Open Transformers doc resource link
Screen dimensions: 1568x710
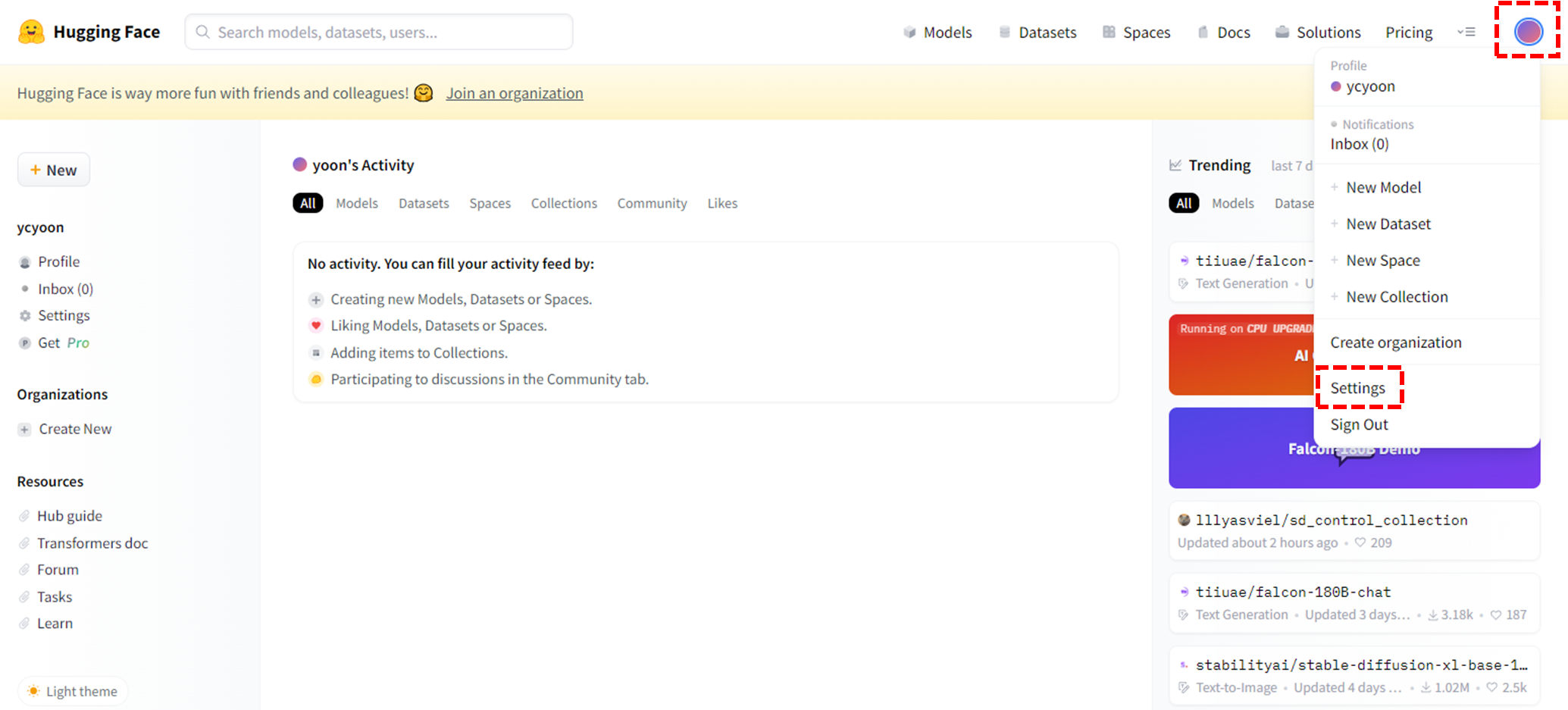(92, 543)
